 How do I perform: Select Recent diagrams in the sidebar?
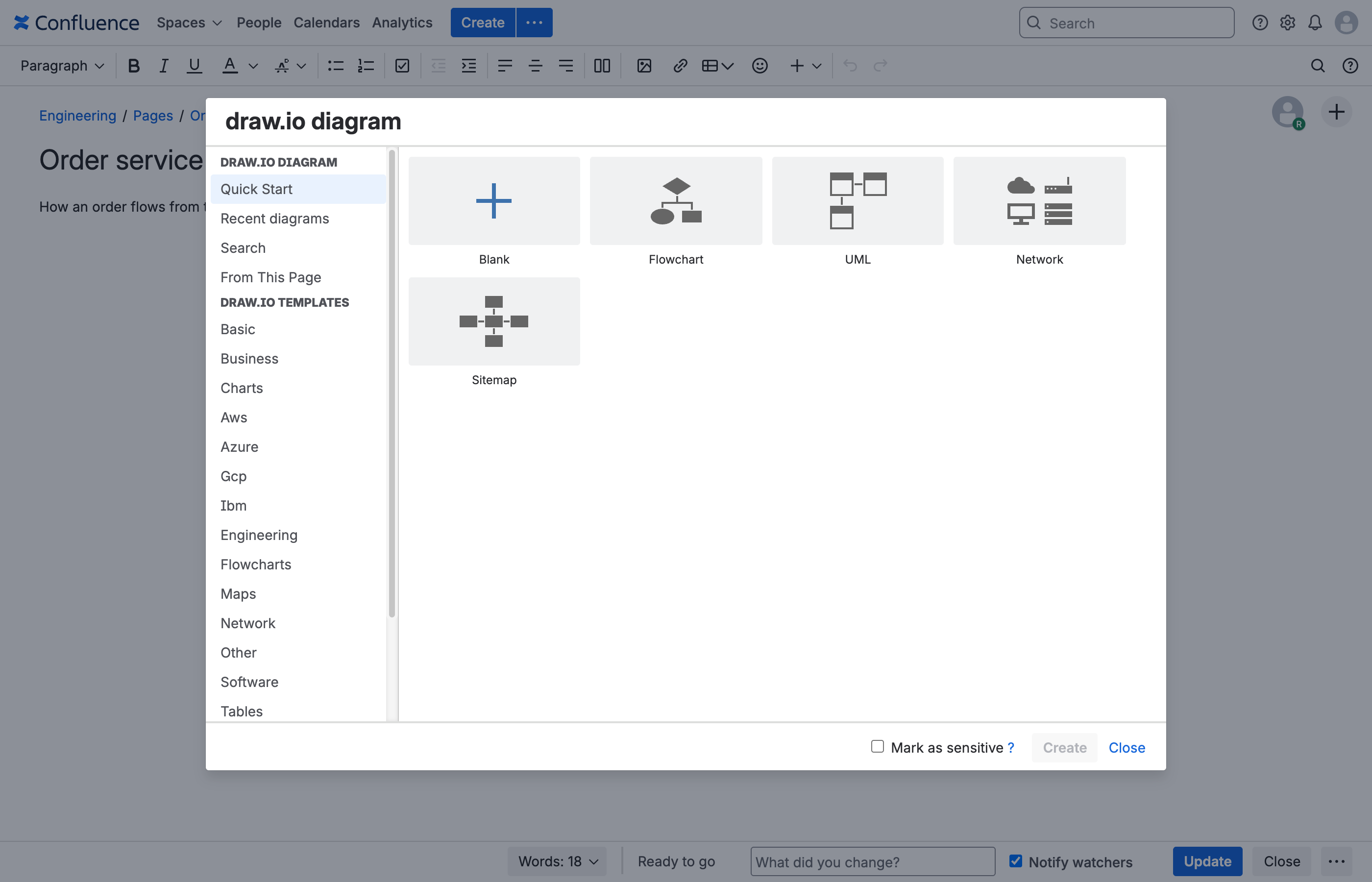point(298,218)
